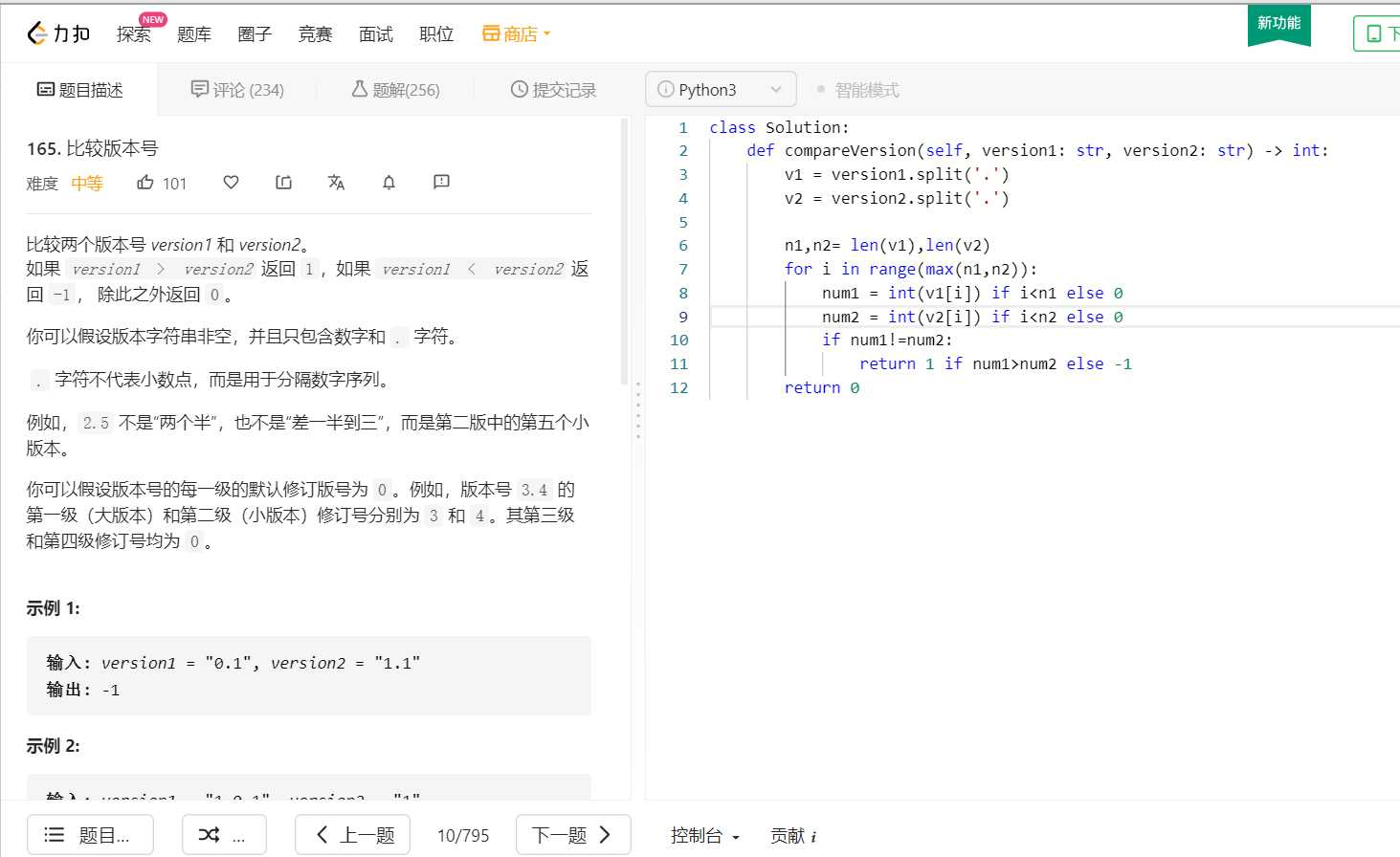Click the green phone download button

click(x=1377, y=33)
